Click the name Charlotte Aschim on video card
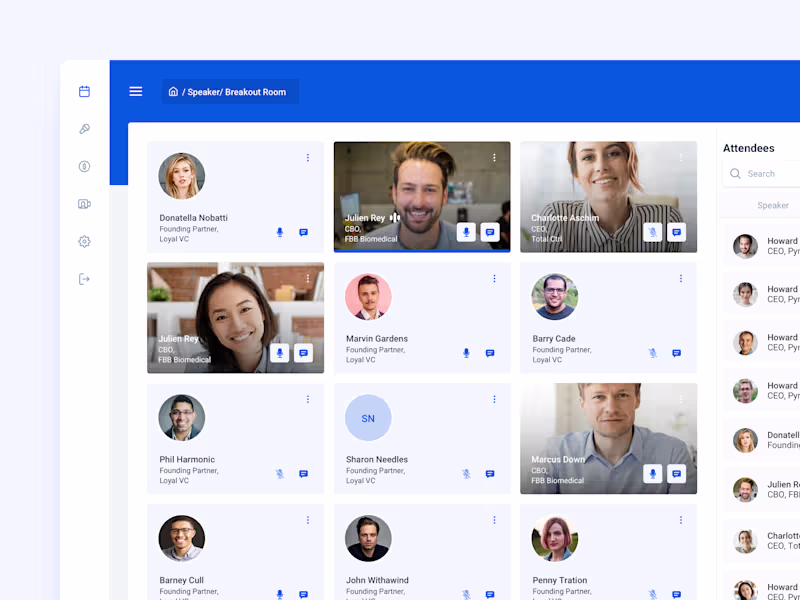This screenshot has height=600, width=800. pos(565,218)
